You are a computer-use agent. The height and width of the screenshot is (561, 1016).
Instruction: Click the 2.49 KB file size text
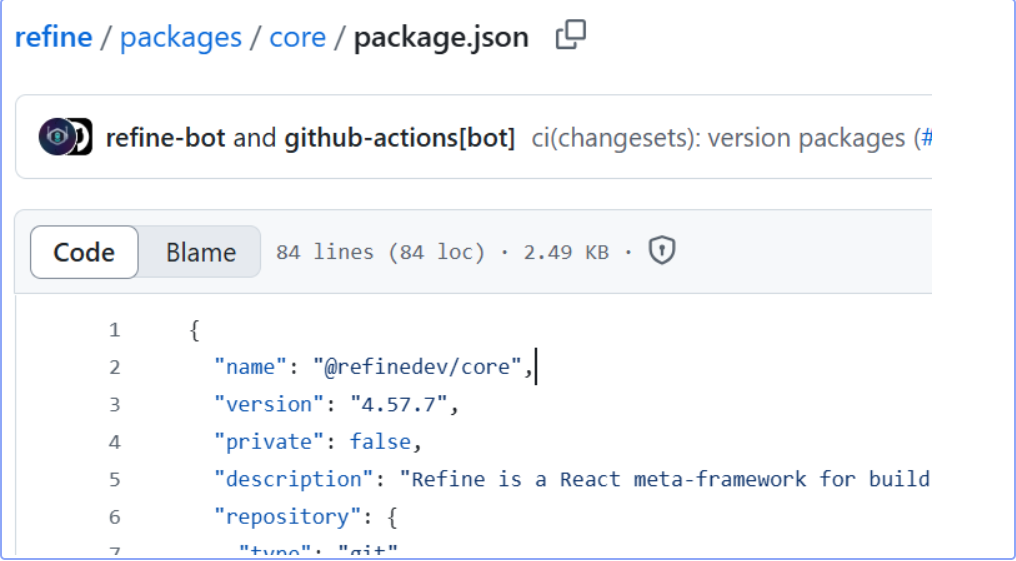coord(566,251)
